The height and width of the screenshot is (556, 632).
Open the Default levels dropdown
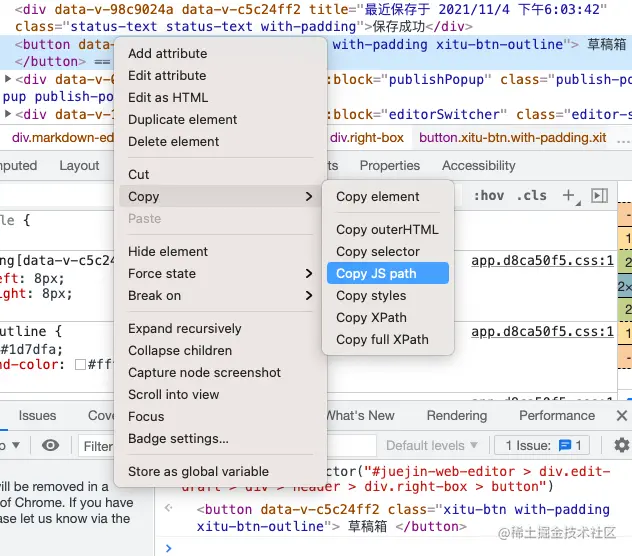(x=432, y=446)
